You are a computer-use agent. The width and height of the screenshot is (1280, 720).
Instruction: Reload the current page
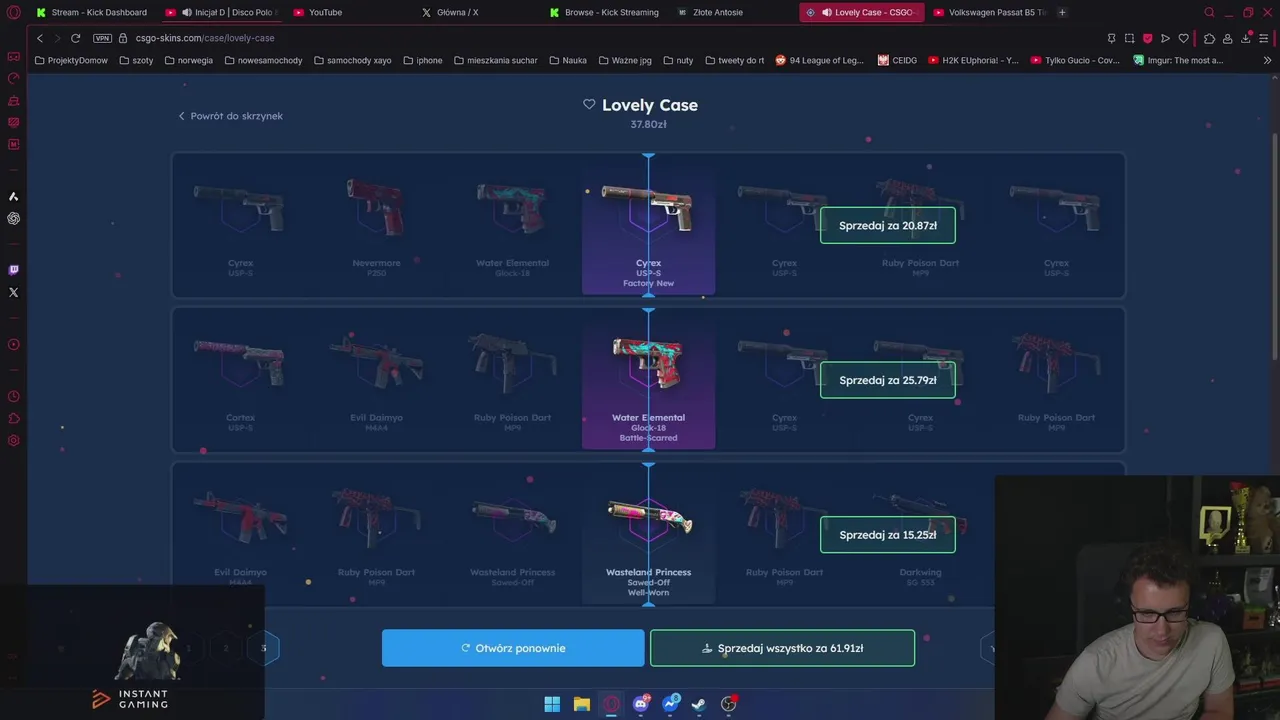(75, 38)
